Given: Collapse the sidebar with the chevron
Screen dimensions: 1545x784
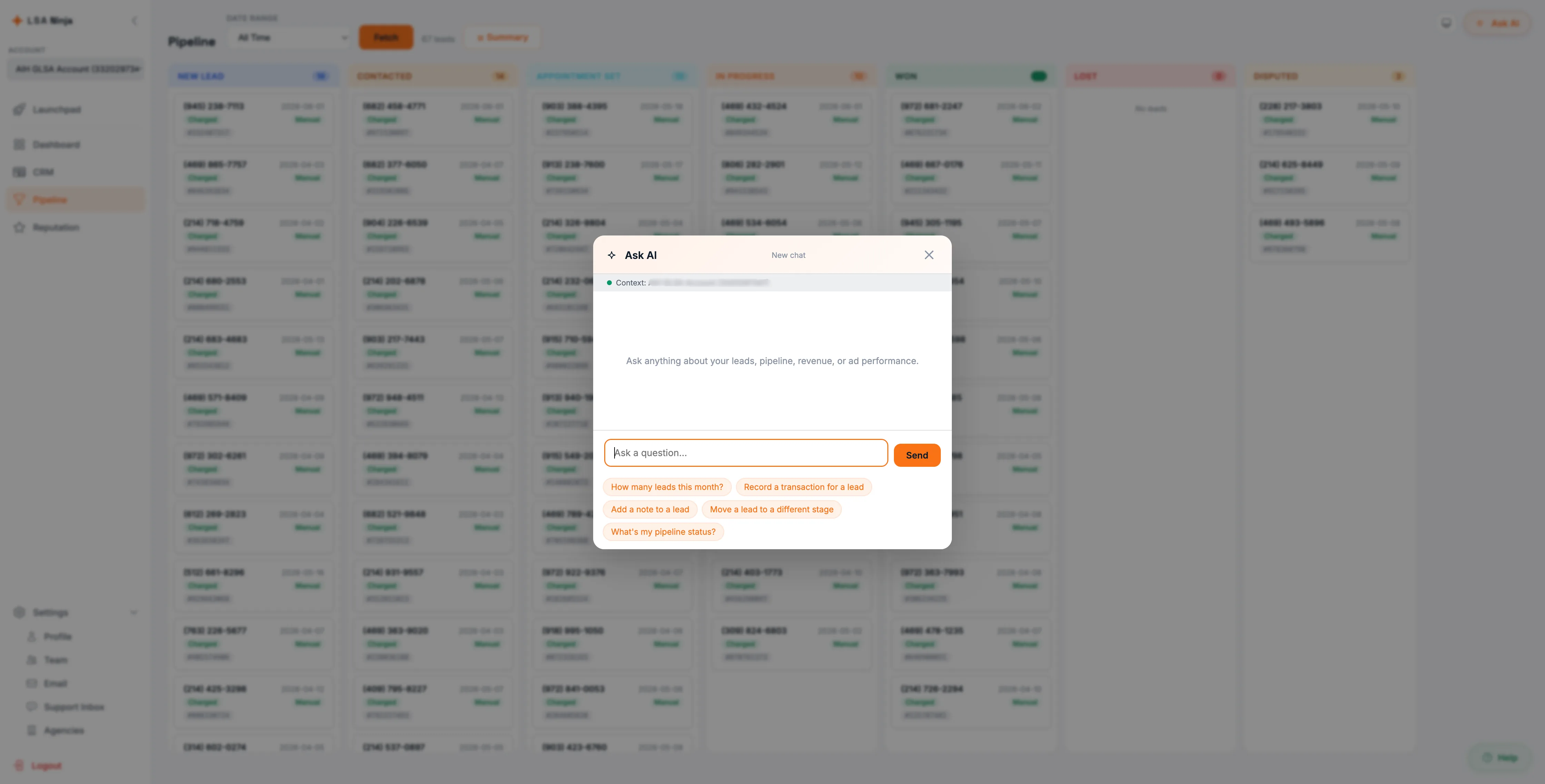Looking at the screenshot, I should [x=134, y=21].
